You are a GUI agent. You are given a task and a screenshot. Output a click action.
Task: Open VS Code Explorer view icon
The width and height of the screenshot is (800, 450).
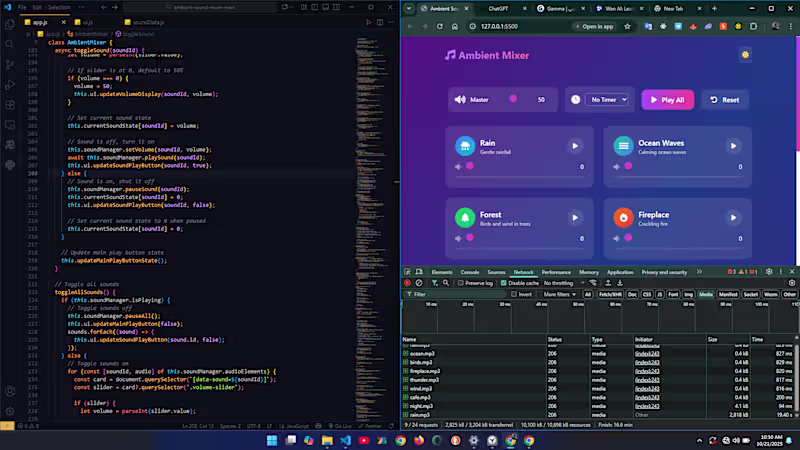(x=10, y=24)
